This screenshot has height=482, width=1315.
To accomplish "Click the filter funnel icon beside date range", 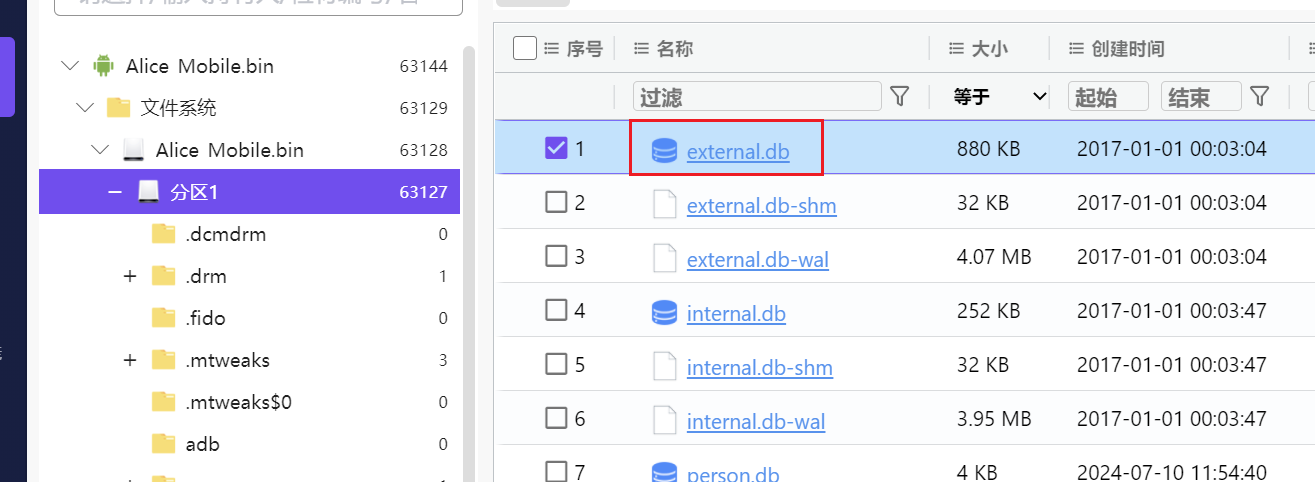I will pos(1260,96).
